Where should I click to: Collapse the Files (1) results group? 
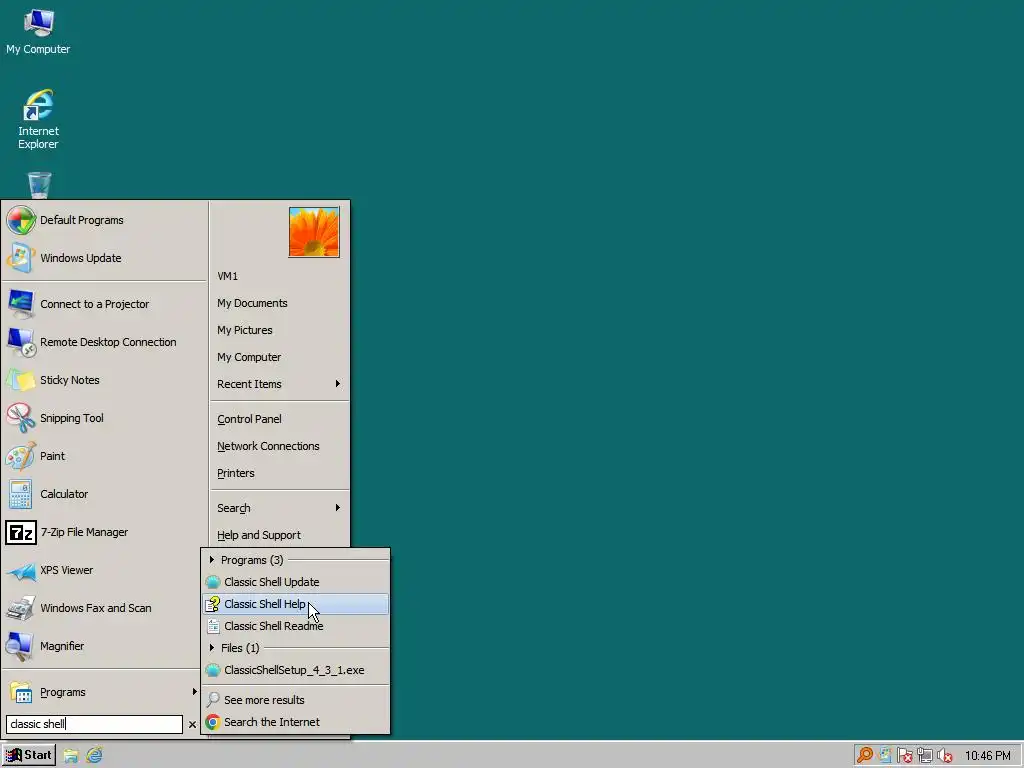coord(212,648)
